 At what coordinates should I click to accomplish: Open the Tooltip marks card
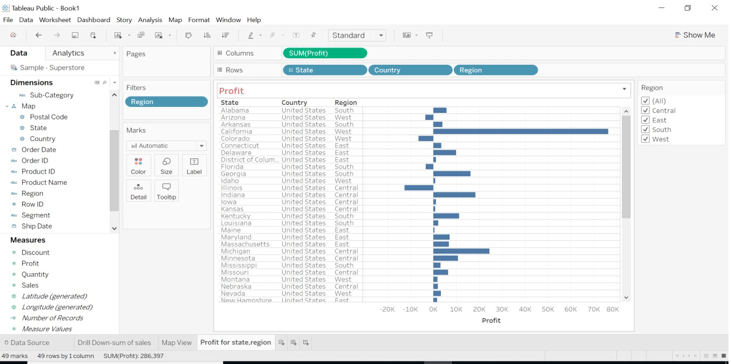click(x=166, y=191)
